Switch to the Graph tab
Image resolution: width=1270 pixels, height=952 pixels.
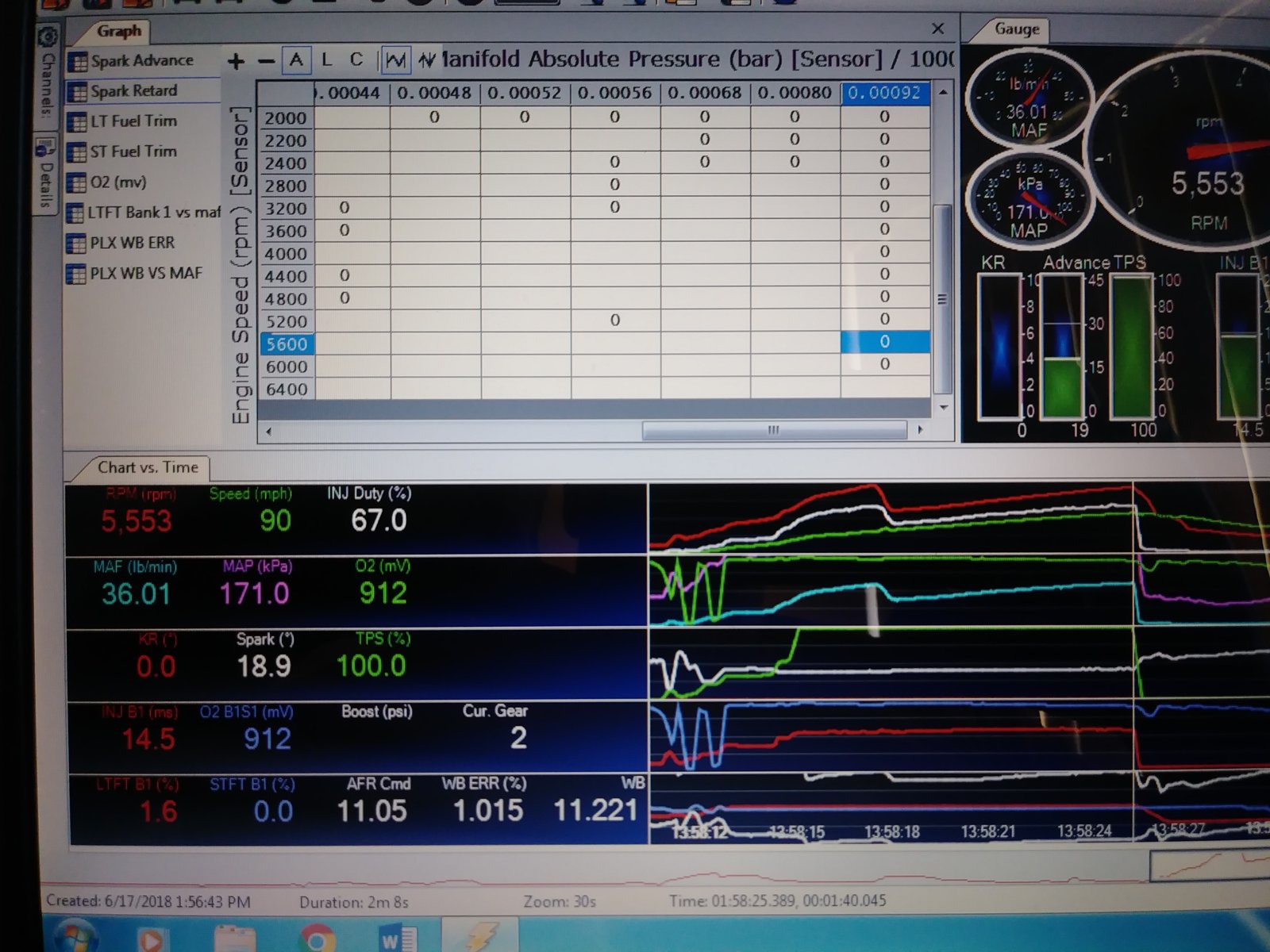[x=119, y=31]
